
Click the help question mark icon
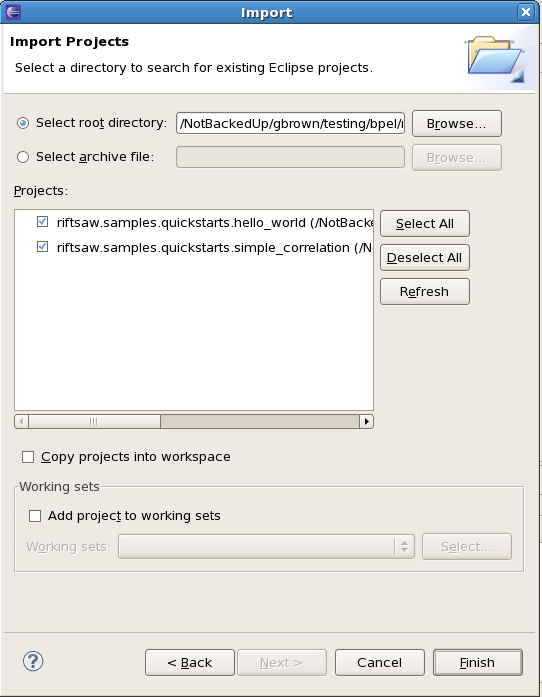click(33, 661)
